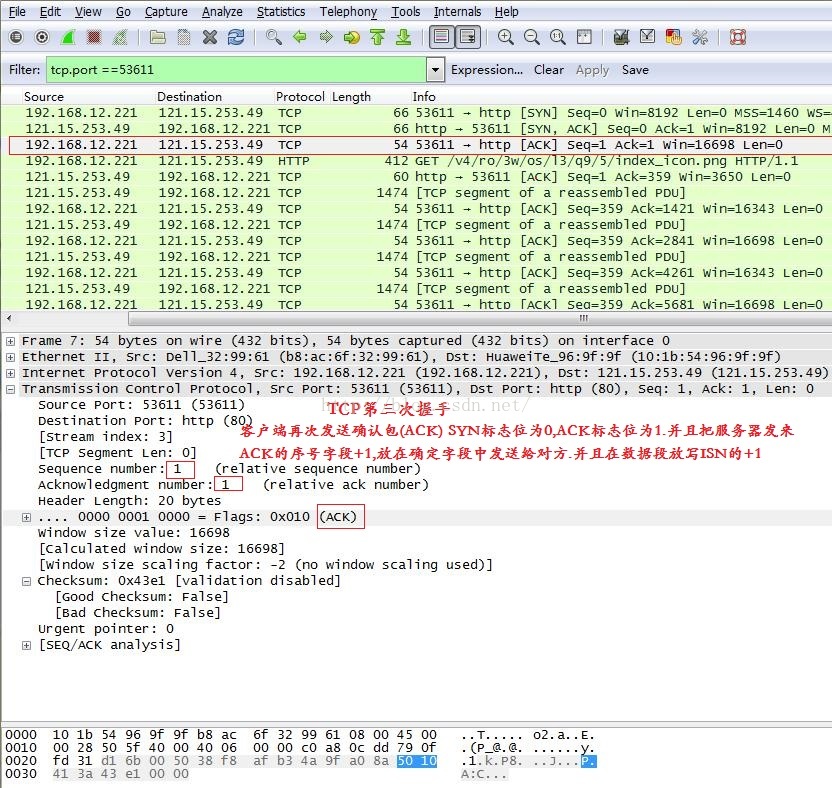Click the Apply filter button
This screenshot has width=832, height=788.
pos(592,70)
